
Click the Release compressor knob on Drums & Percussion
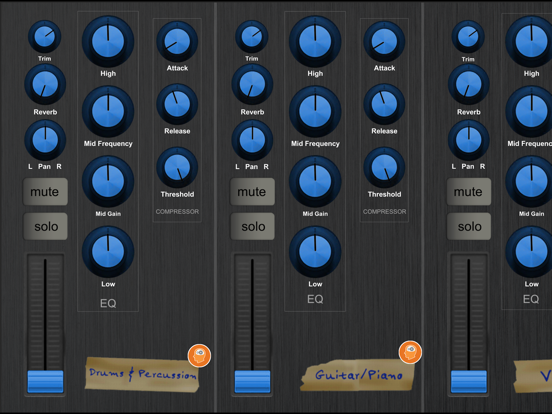pos(177,104)
